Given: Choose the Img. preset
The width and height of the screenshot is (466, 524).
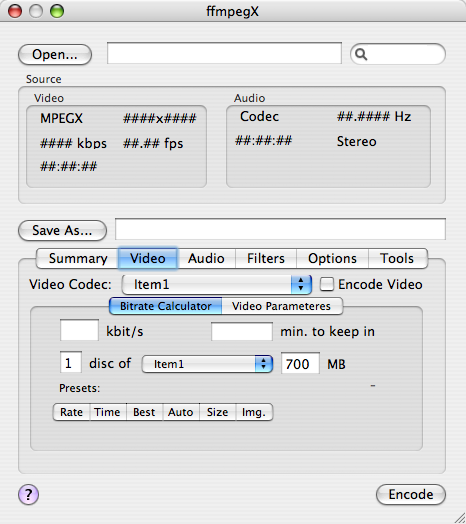Looking at the screenshot, I should tap(254, 412).
